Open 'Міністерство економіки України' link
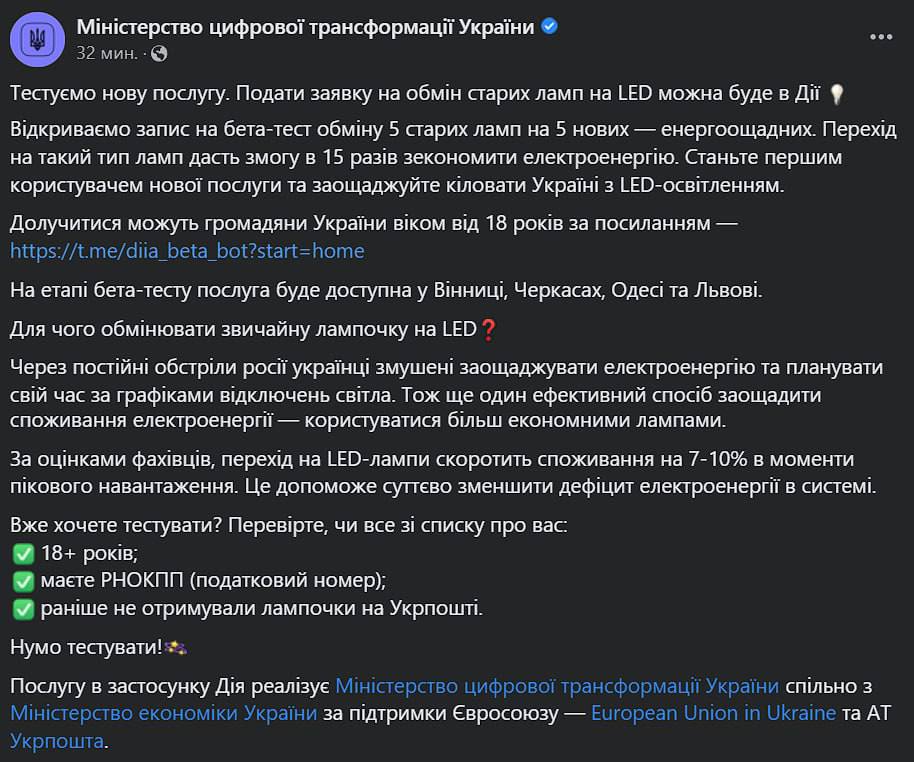This screenshot has height=762, width=914. point(164,714)
